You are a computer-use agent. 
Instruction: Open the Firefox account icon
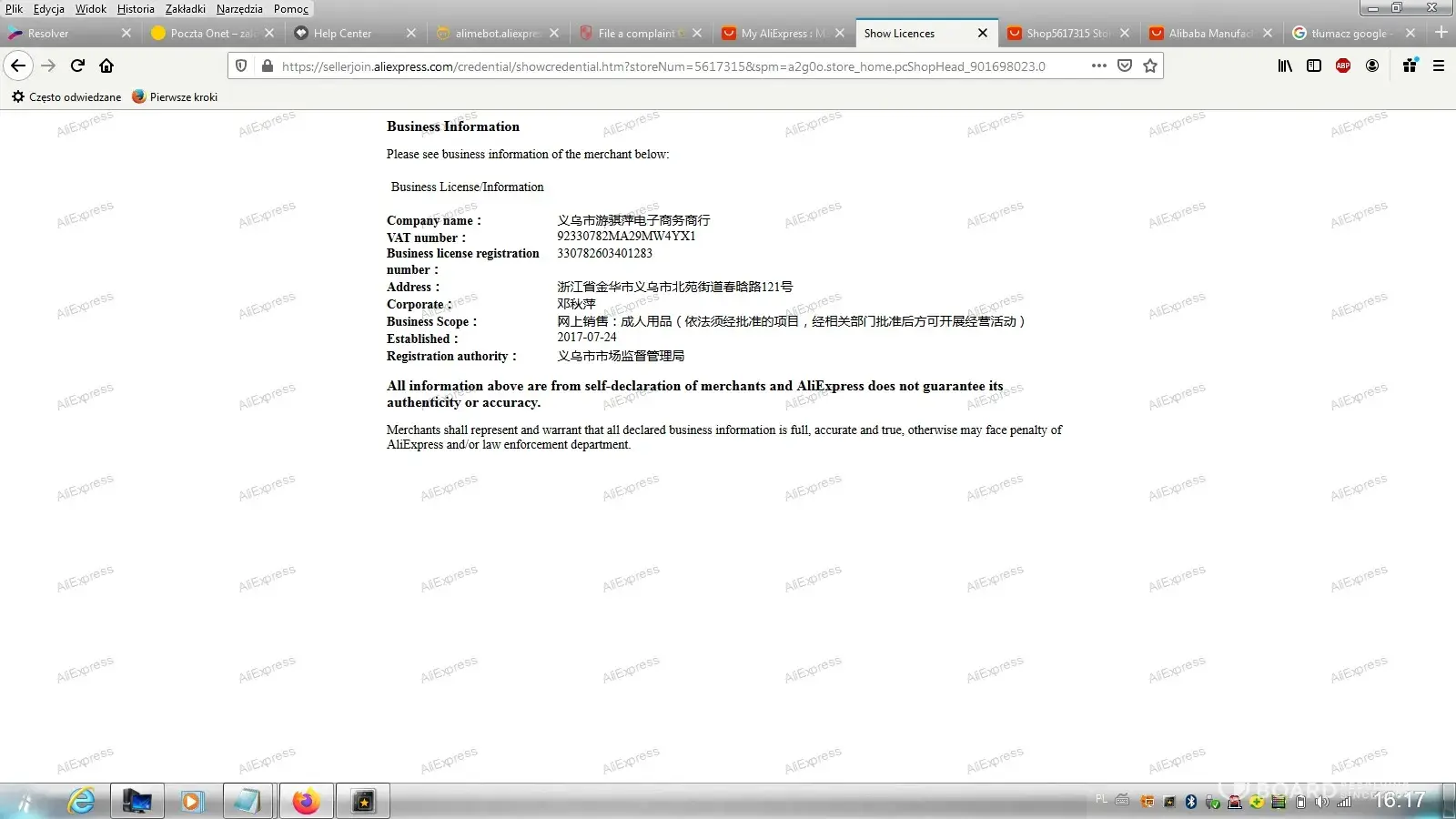pos(1372,66)
